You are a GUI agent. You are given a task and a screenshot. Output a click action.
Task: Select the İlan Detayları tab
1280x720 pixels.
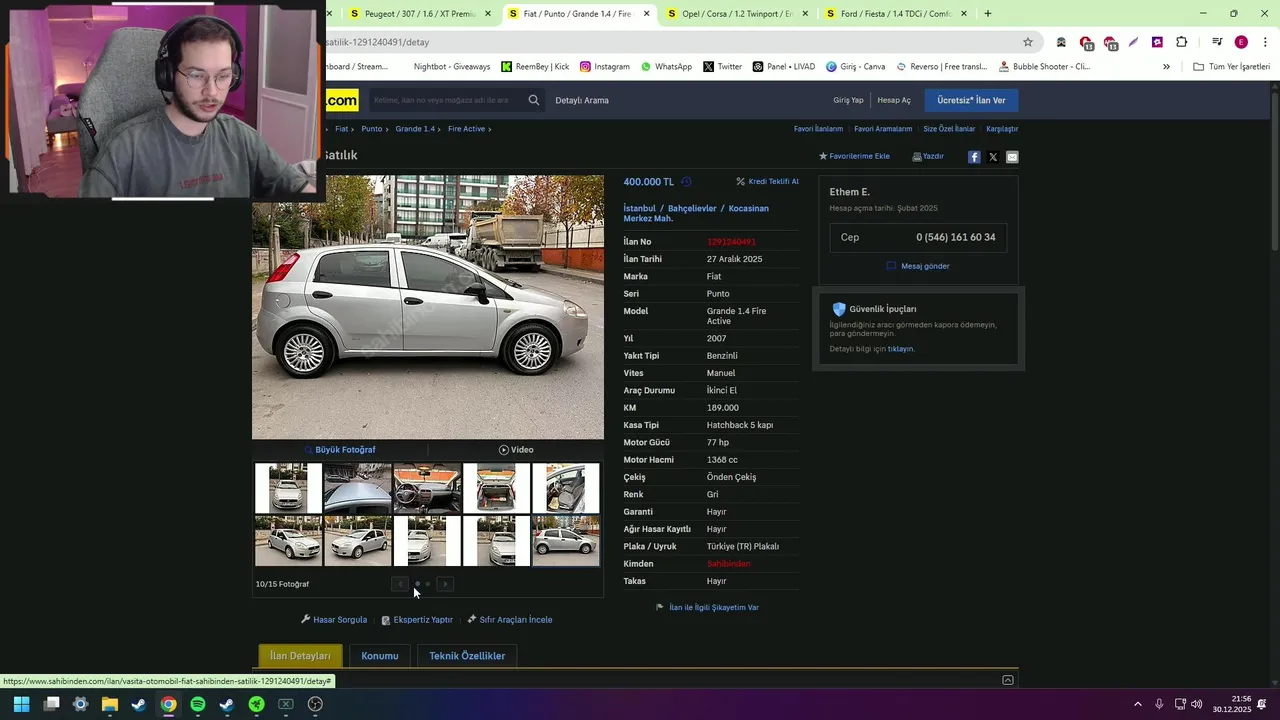300,656
